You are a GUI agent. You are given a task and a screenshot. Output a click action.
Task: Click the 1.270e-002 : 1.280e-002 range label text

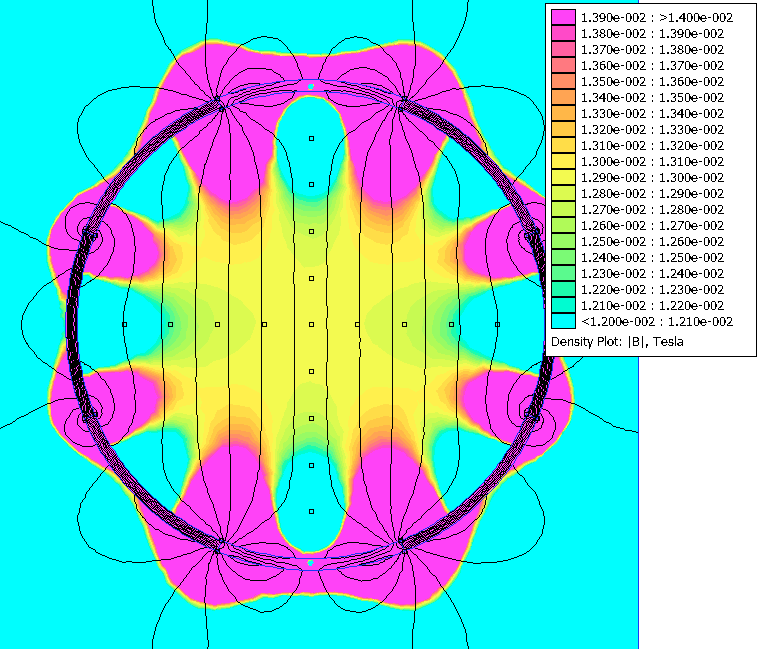click(652, 209)
